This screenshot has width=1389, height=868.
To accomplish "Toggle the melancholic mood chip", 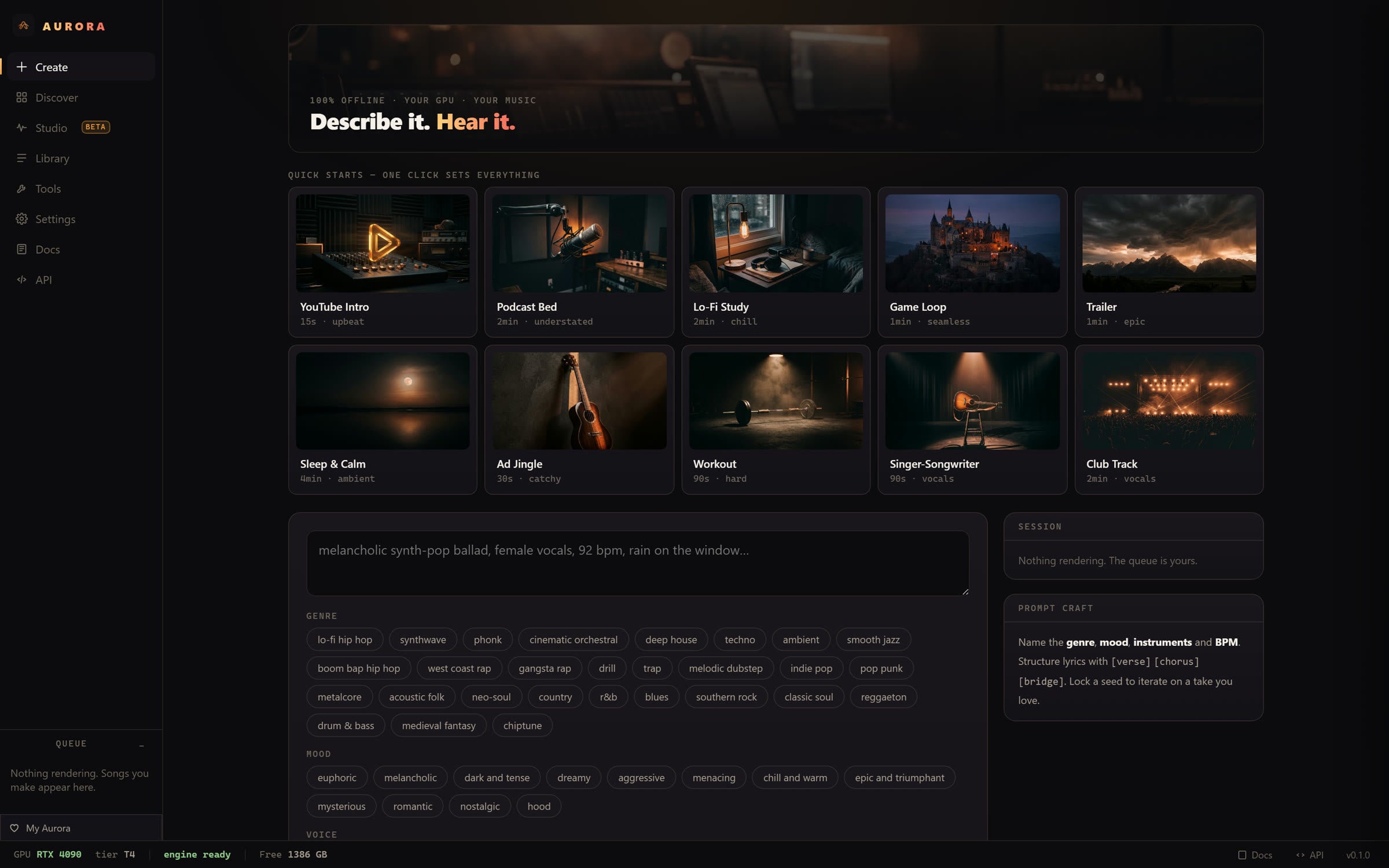I will coord(410,778).
